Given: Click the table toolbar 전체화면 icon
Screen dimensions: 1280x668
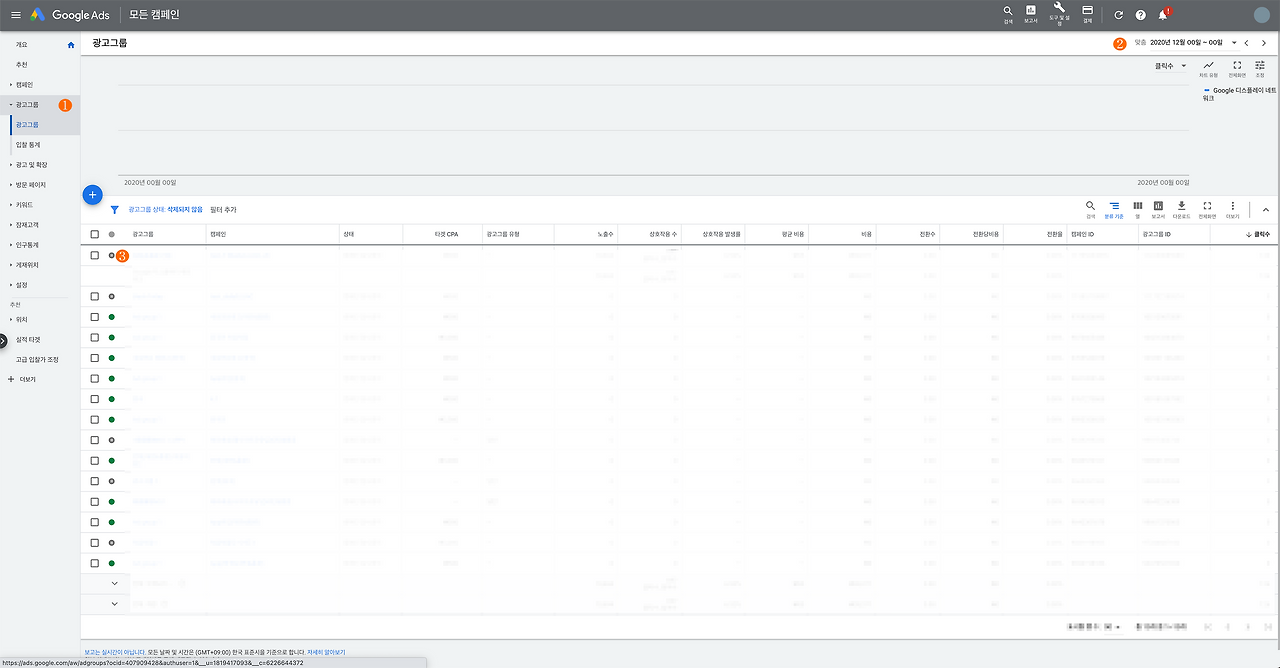Looking at the screenshot, I should [1207, 208].
